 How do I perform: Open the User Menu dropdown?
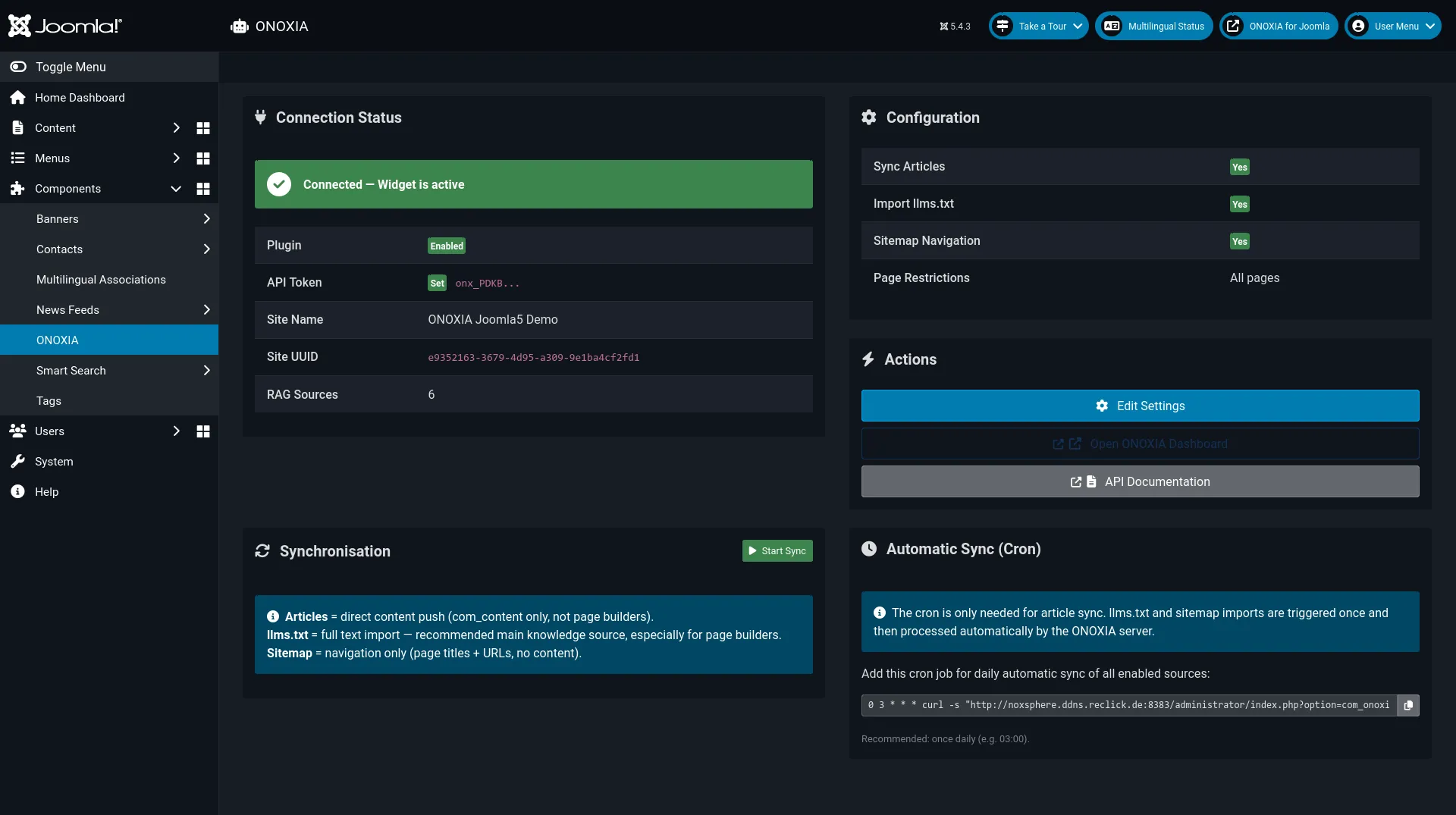[x=1393, y=26]
